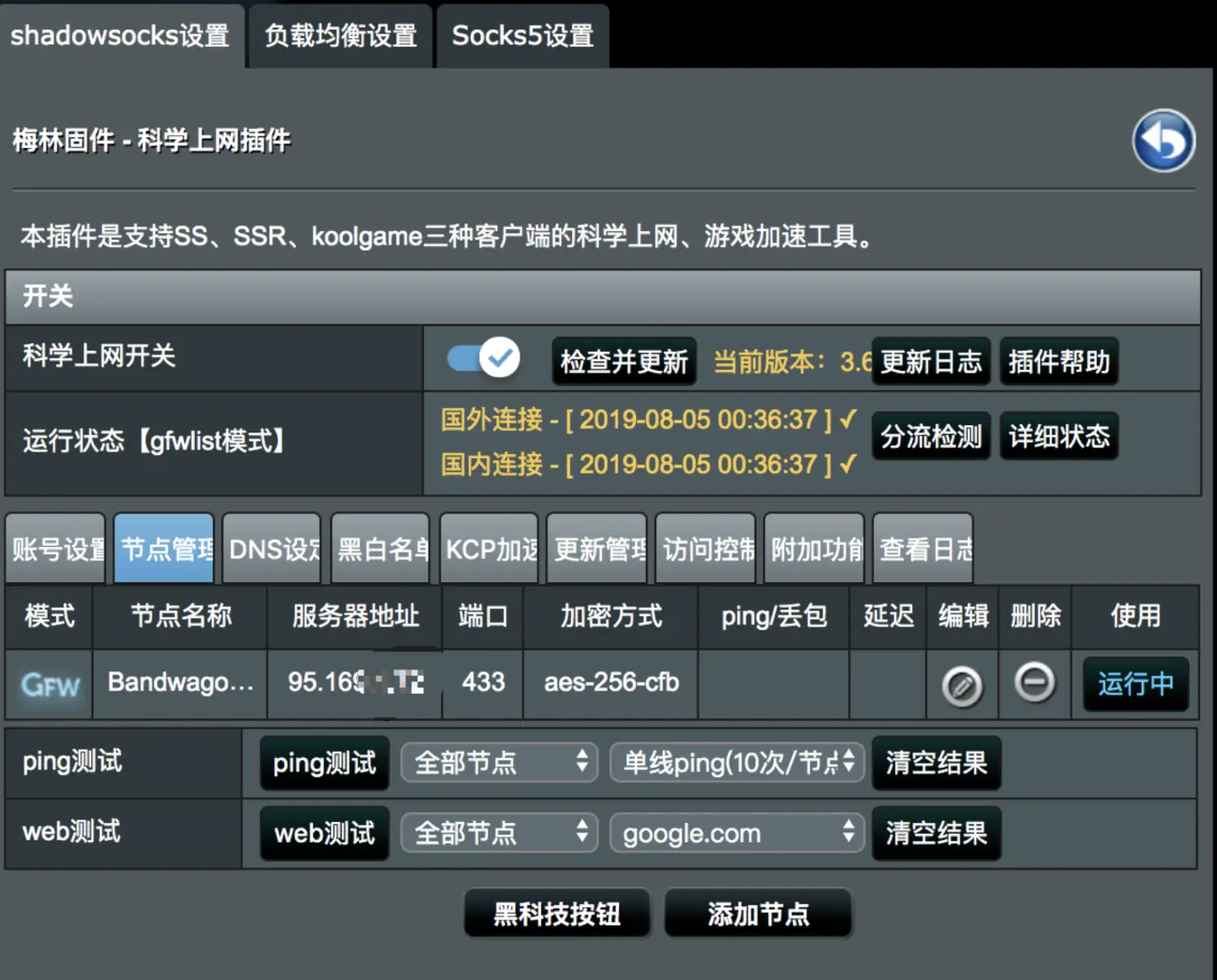Open the 访问控制 sub-tab
The width and height of the screenshot is (1217, 980).
(x=706, y=548)
